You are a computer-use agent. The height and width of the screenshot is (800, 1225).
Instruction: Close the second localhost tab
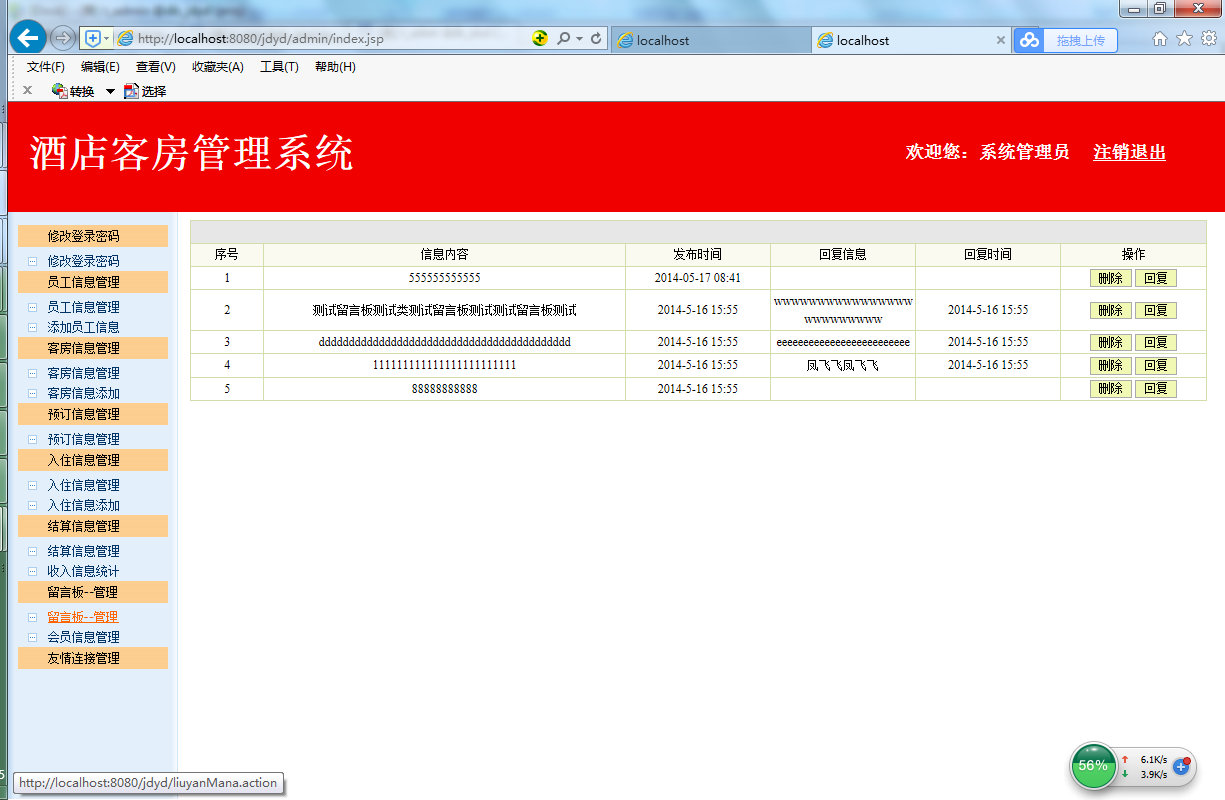coord(1000,40)
